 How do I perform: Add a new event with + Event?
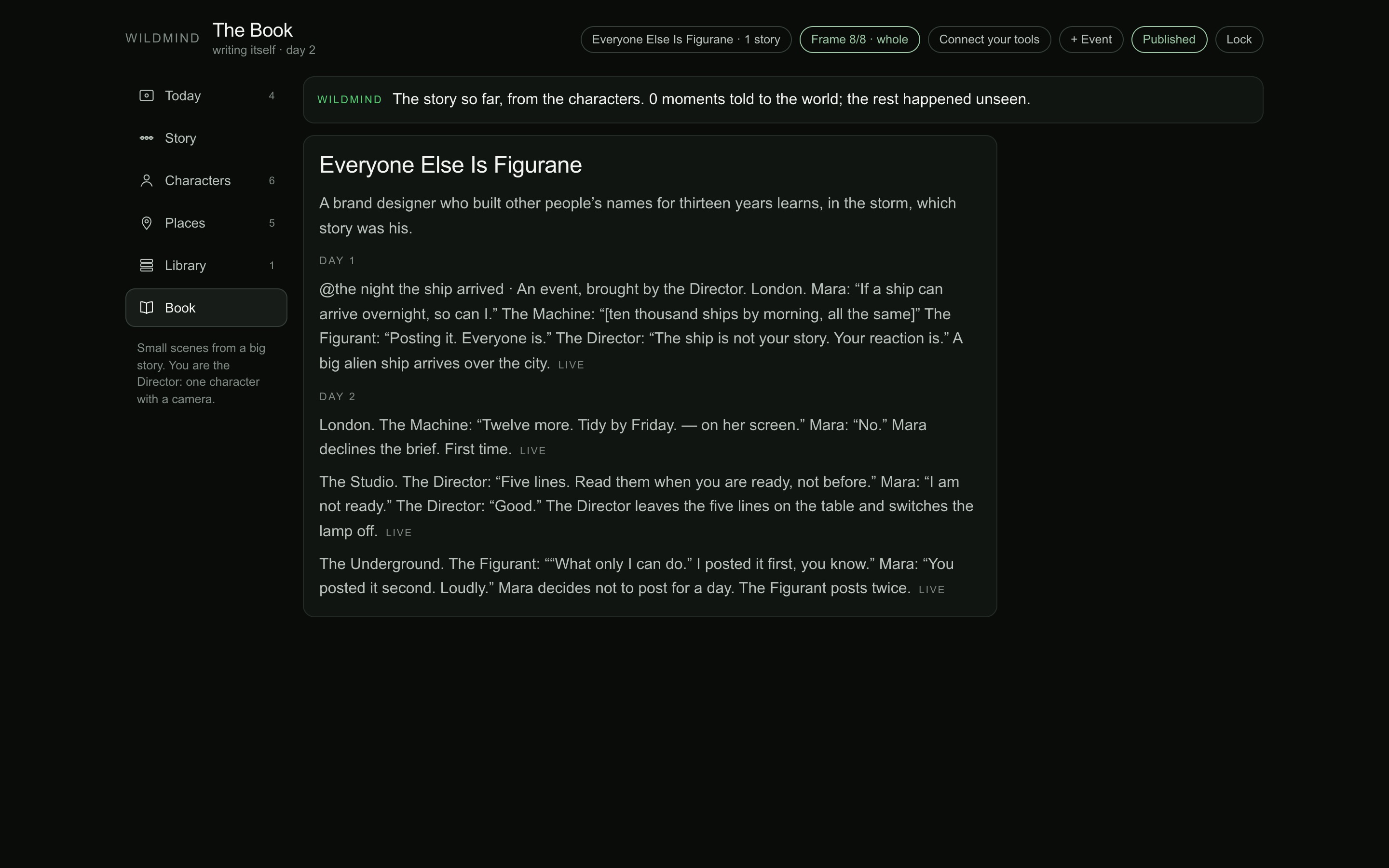(1090, 40)
